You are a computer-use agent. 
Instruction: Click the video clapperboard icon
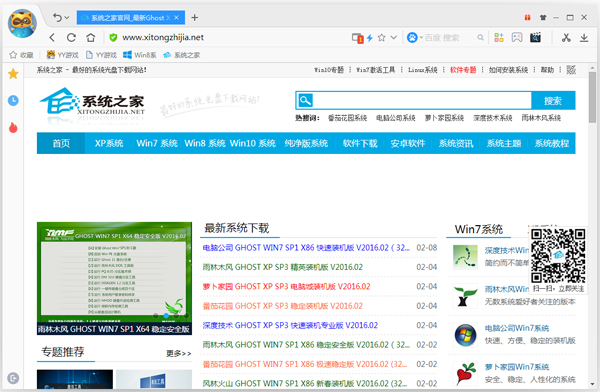click(x=535, y=38)
